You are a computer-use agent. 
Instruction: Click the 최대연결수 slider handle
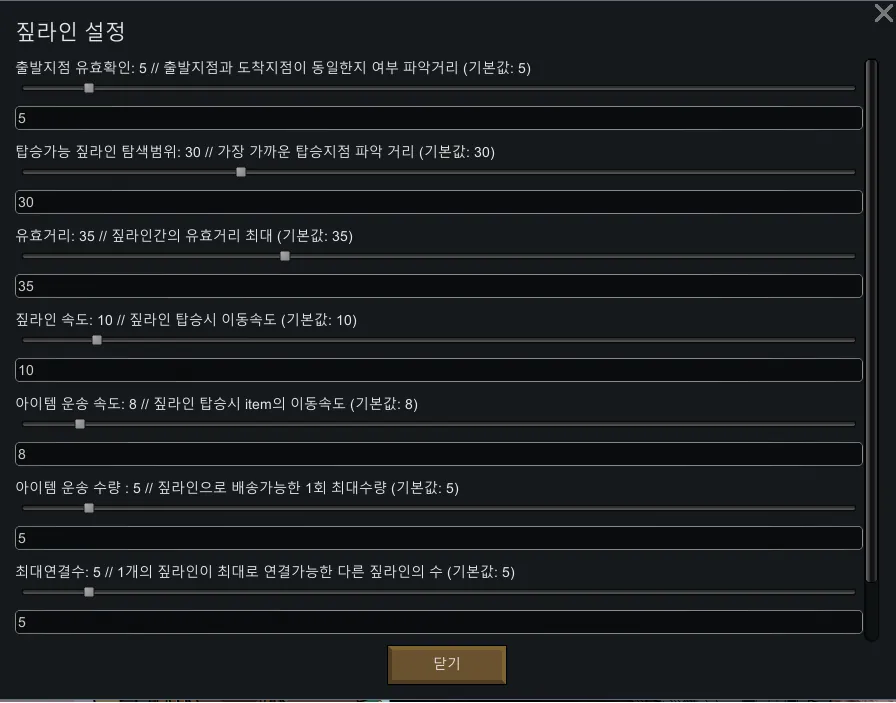pyautogui.click(x=89, y=592)
